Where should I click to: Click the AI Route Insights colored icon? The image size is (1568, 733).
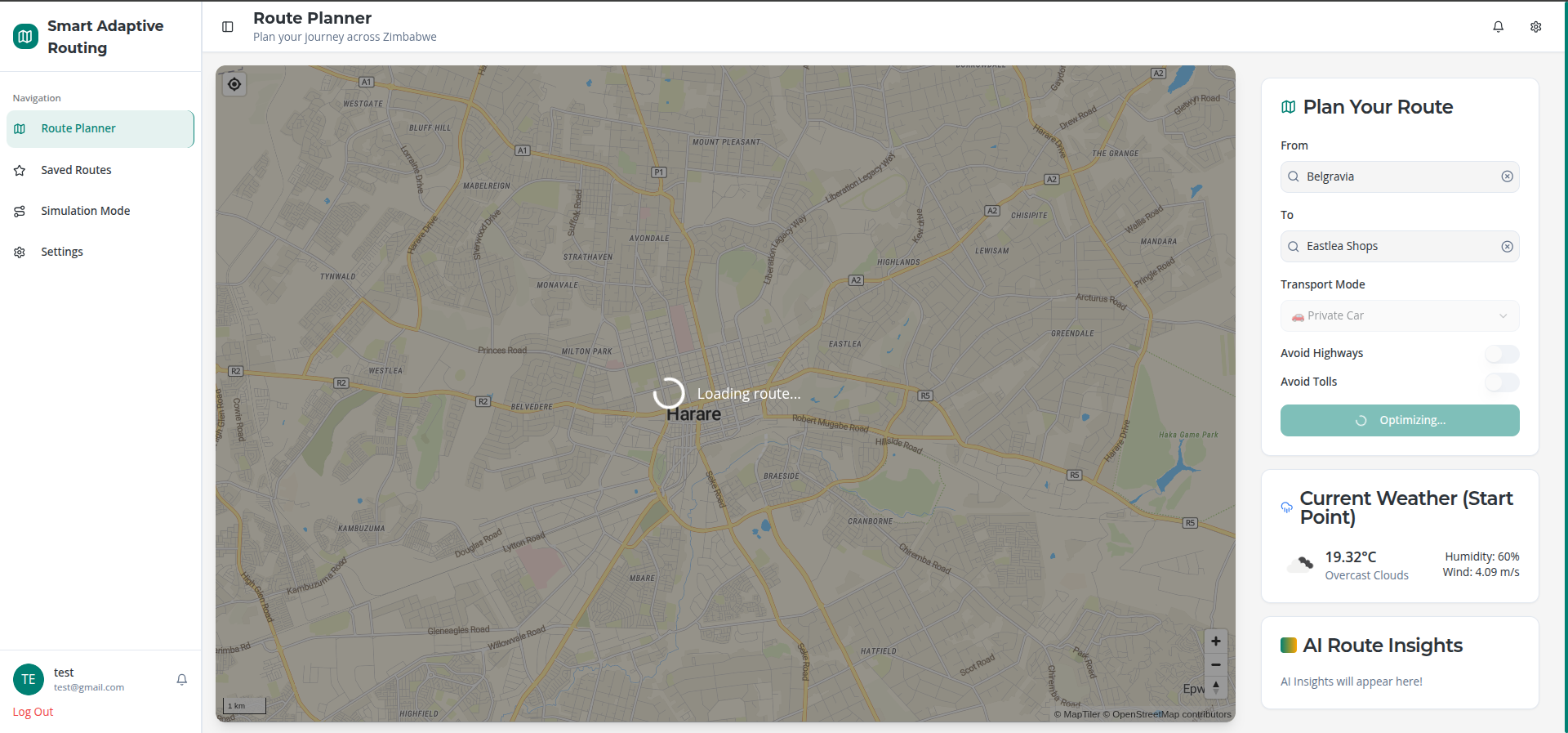(1289, 645)
